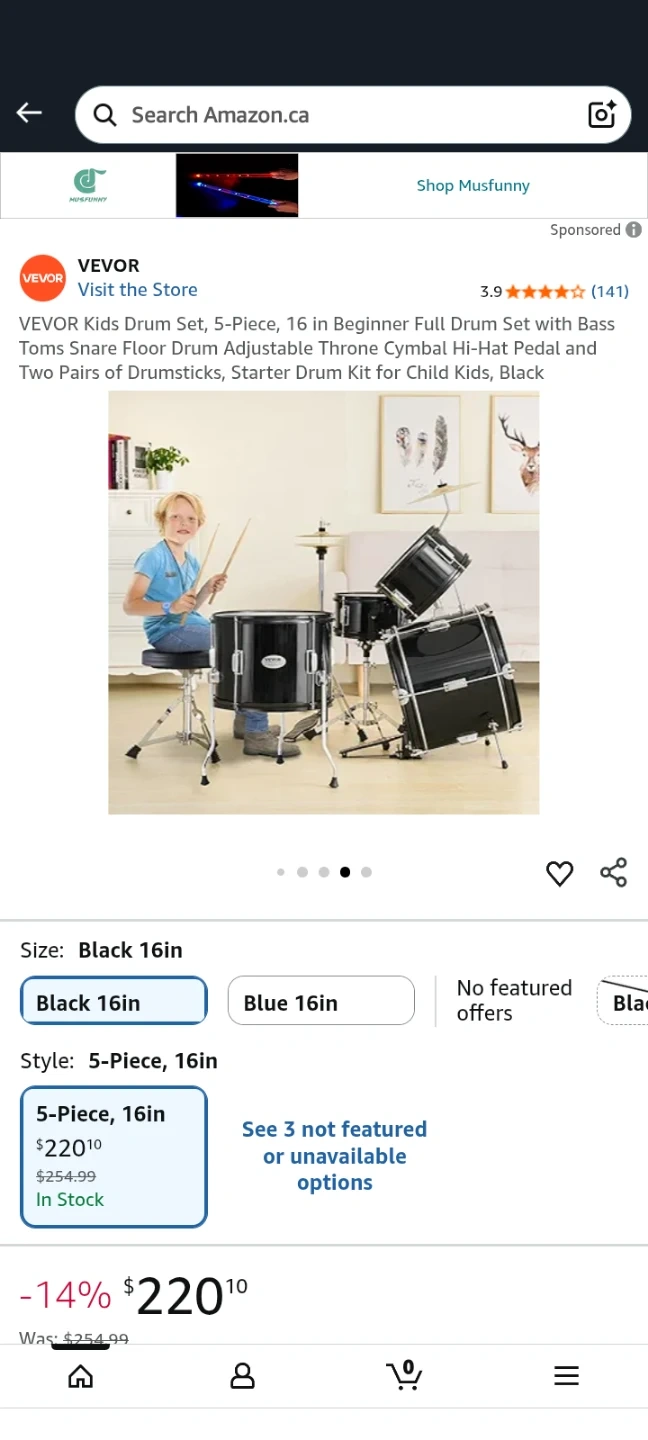
Task: Tap Shop Musfunny sponsored banner link
Action: 473,185
